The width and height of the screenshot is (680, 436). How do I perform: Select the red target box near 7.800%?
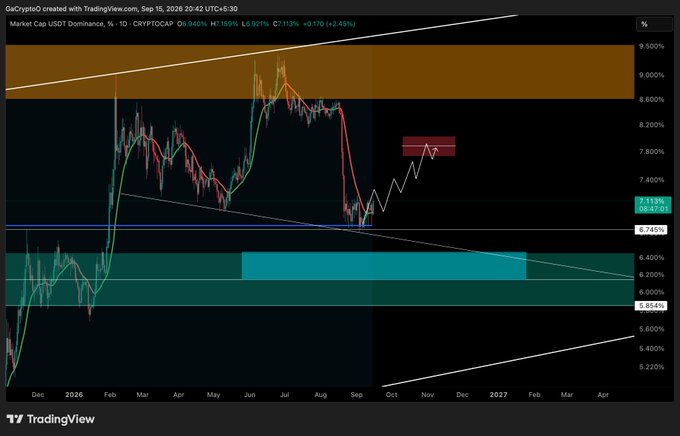pos(429,146)
